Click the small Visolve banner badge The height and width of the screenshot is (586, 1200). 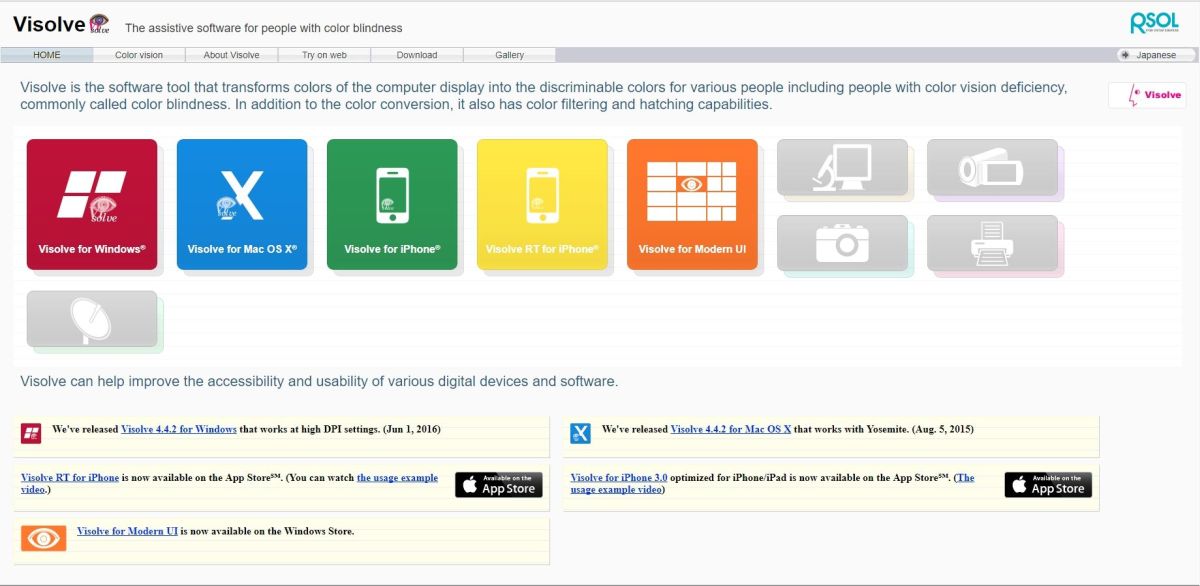tap(1147, 95)
